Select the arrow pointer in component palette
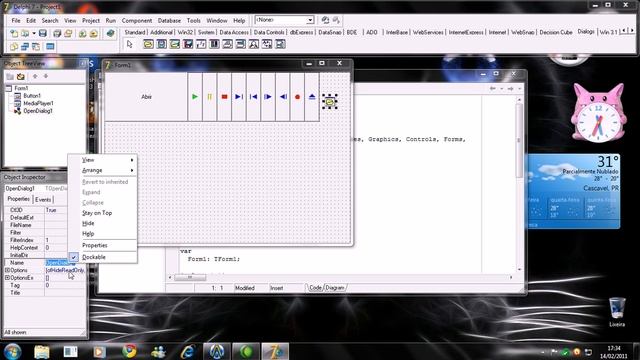The width and height of the screenshot is (640, 360). point(130,44)
